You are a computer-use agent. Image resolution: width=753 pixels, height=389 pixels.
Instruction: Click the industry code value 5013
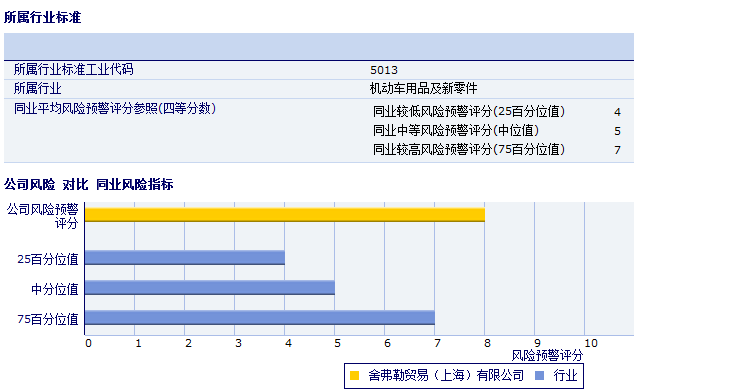pos(384,70)
